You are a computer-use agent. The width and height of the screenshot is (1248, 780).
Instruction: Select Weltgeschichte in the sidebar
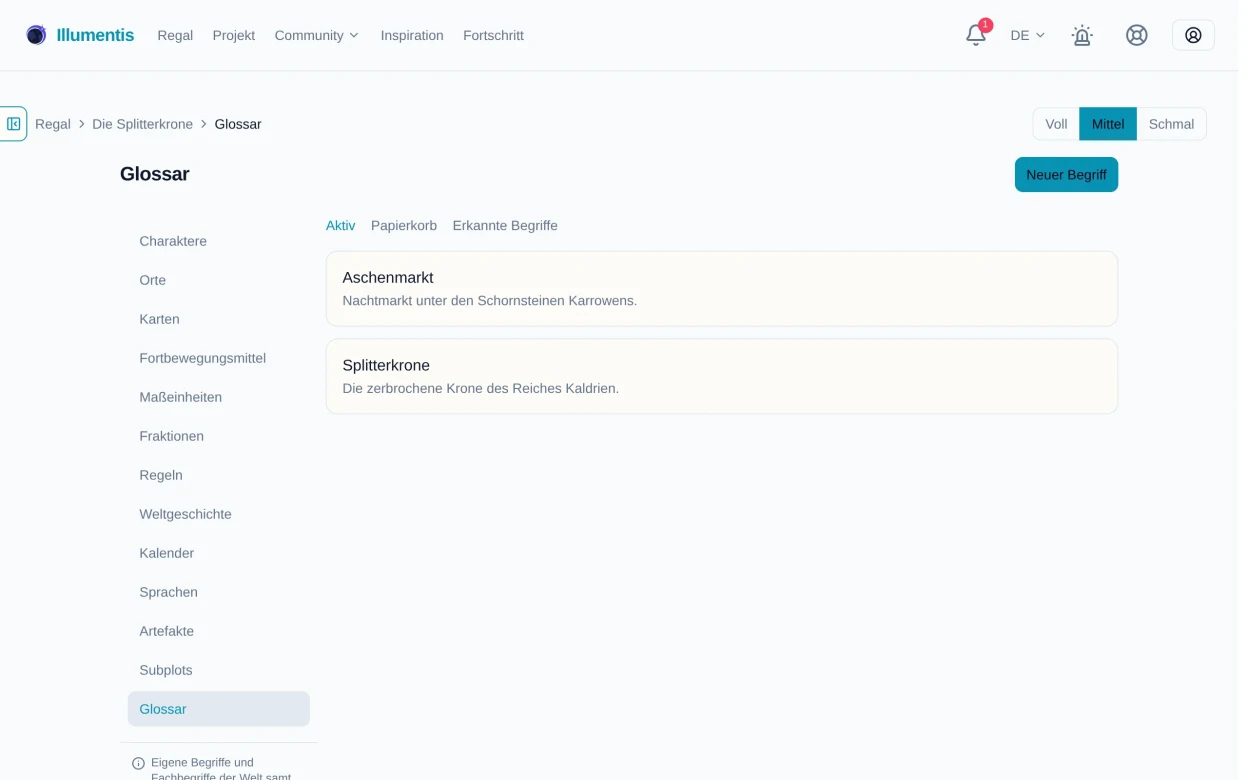[x=219, y=514]
